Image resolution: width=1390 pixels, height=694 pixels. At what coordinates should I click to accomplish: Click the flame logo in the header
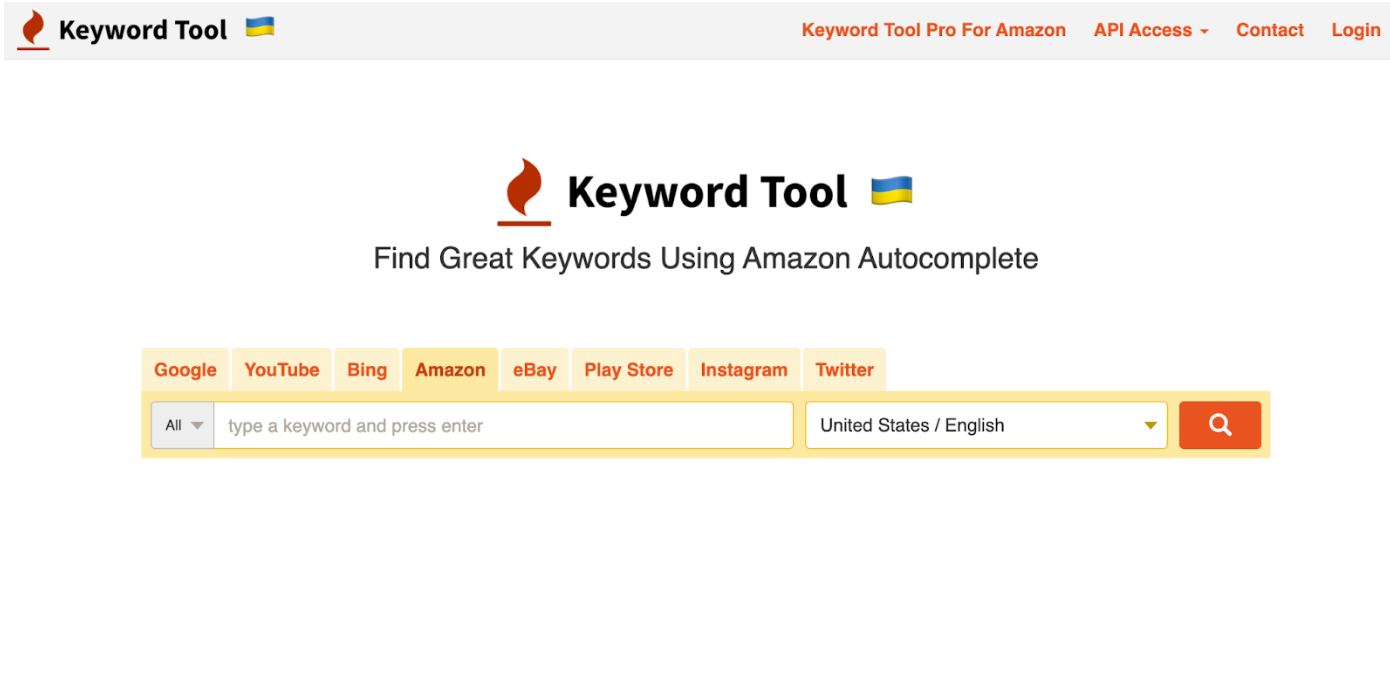[x=33, y=30]
